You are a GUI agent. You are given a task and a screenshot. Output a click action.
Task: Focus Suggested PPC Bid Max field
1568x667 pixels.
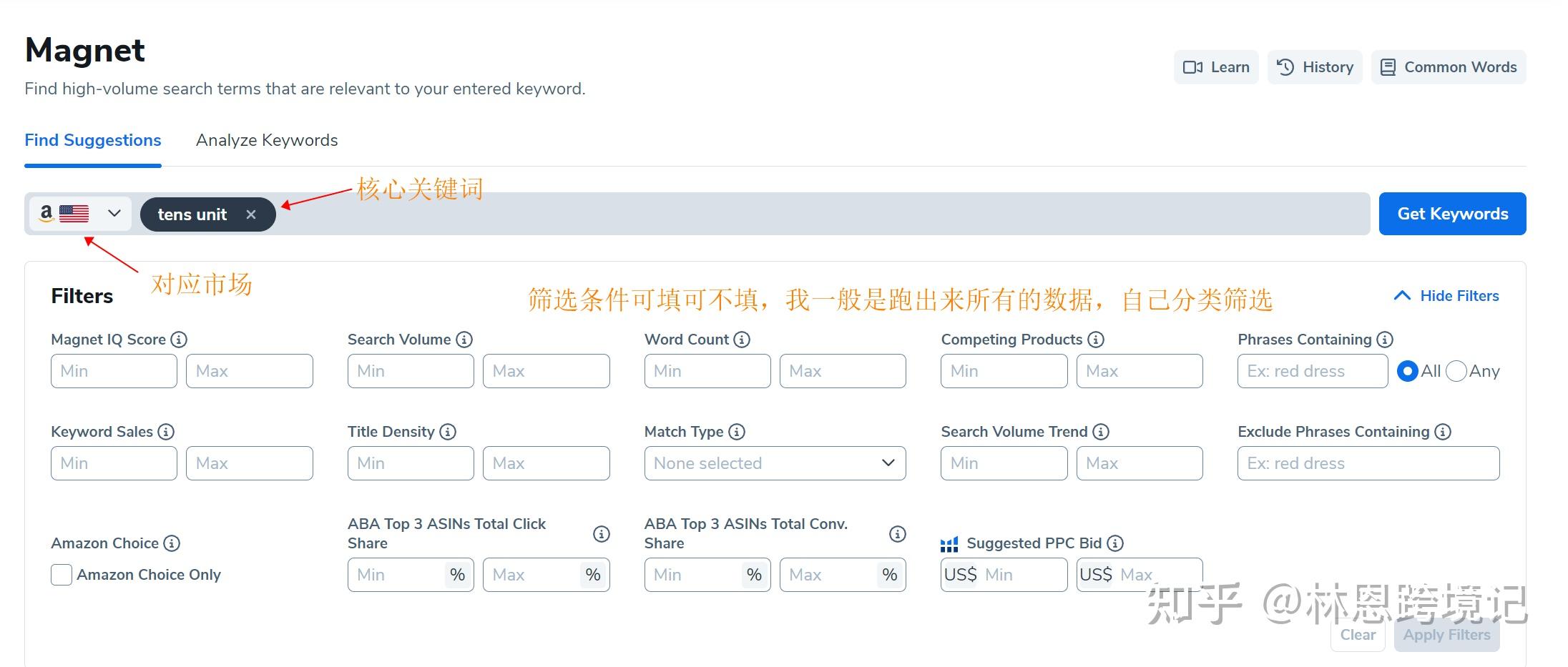pos(1140,575)
